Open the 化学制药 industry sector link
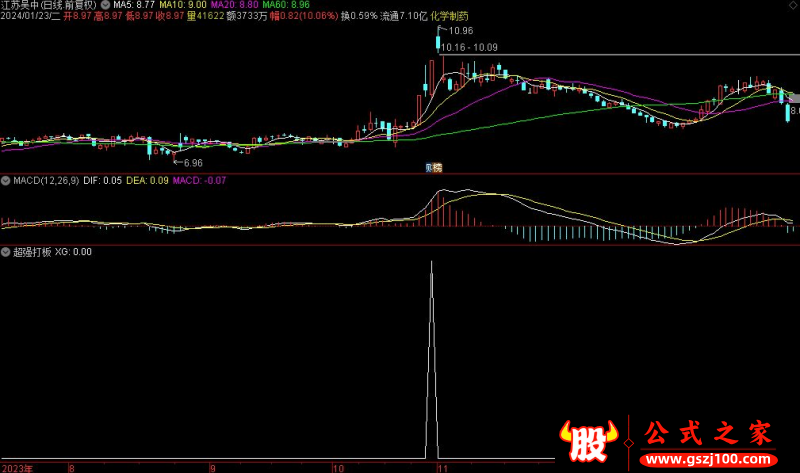 pyautogui.click(x=450, y=17)
